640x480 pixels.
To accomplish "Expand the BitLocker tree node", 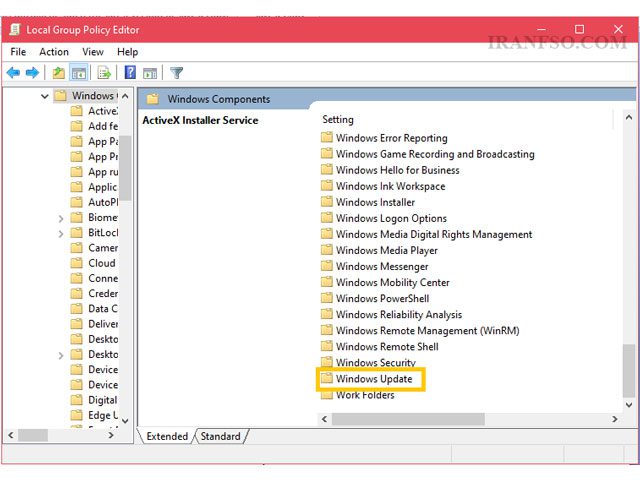I will (x=61, y=233).
